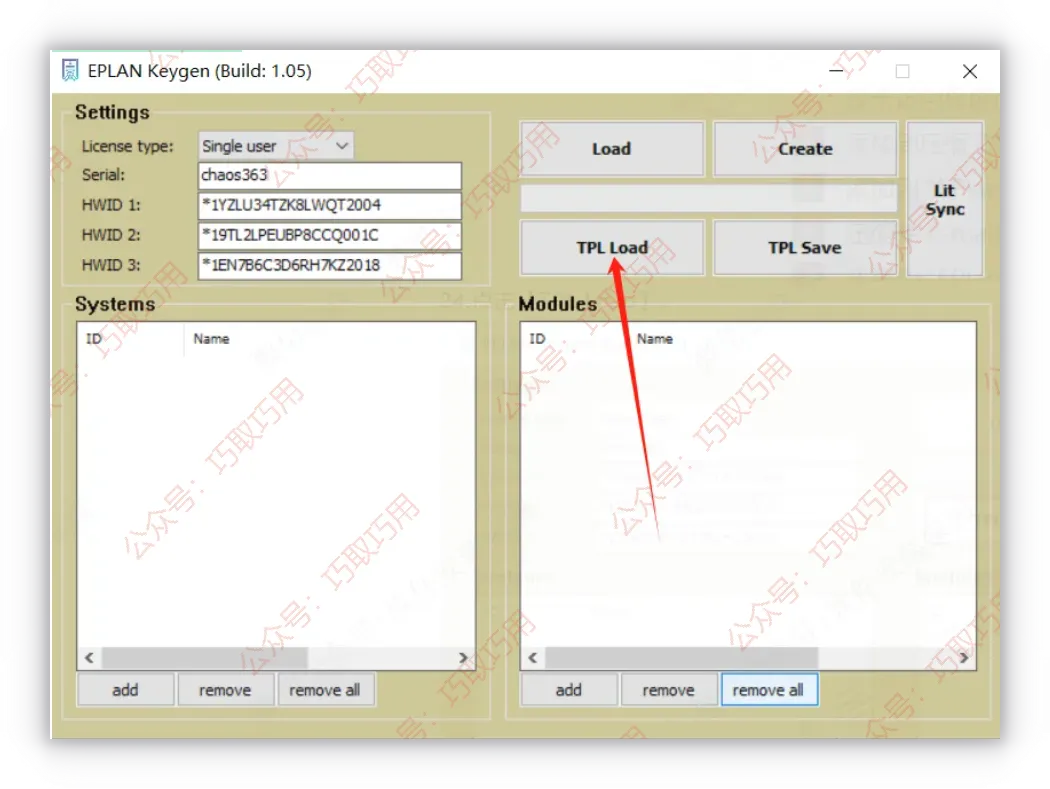
Task: Click add button under Modules
Action: click(569, 690)
